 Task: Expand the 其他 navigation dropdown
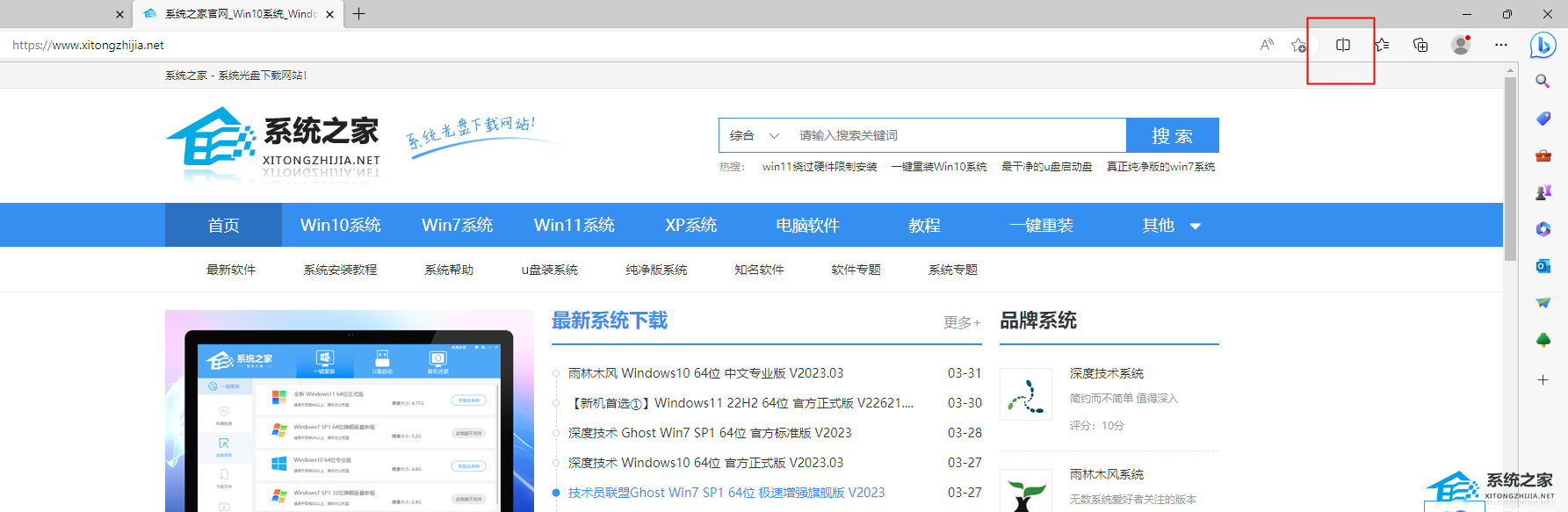pyautogui.click(x=1170, y=226)
